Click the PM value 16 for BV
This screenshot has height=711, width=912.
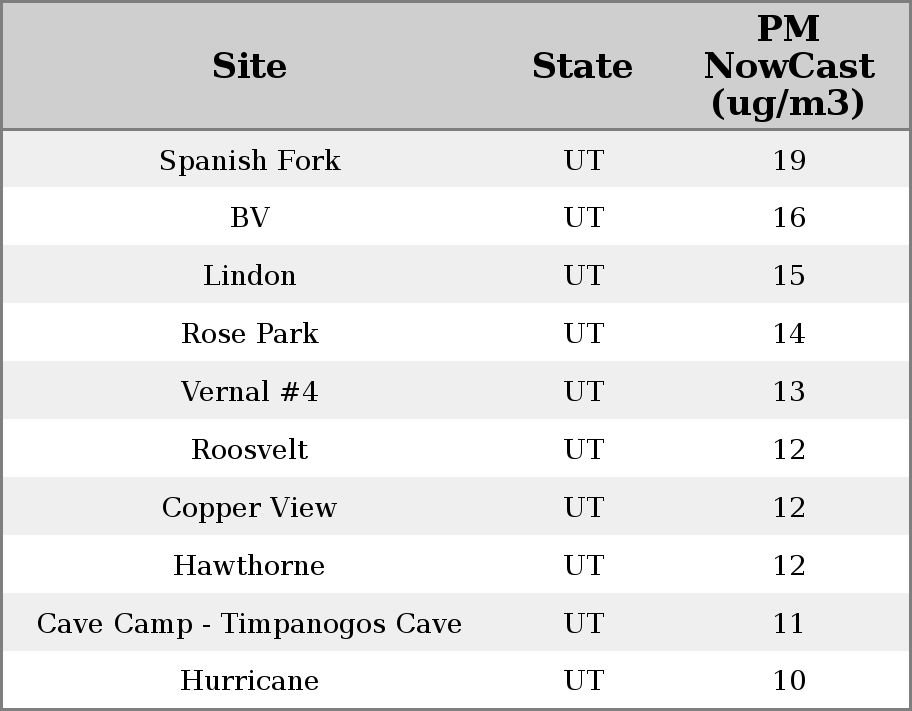pyautogui.click(x=789, y=218)
